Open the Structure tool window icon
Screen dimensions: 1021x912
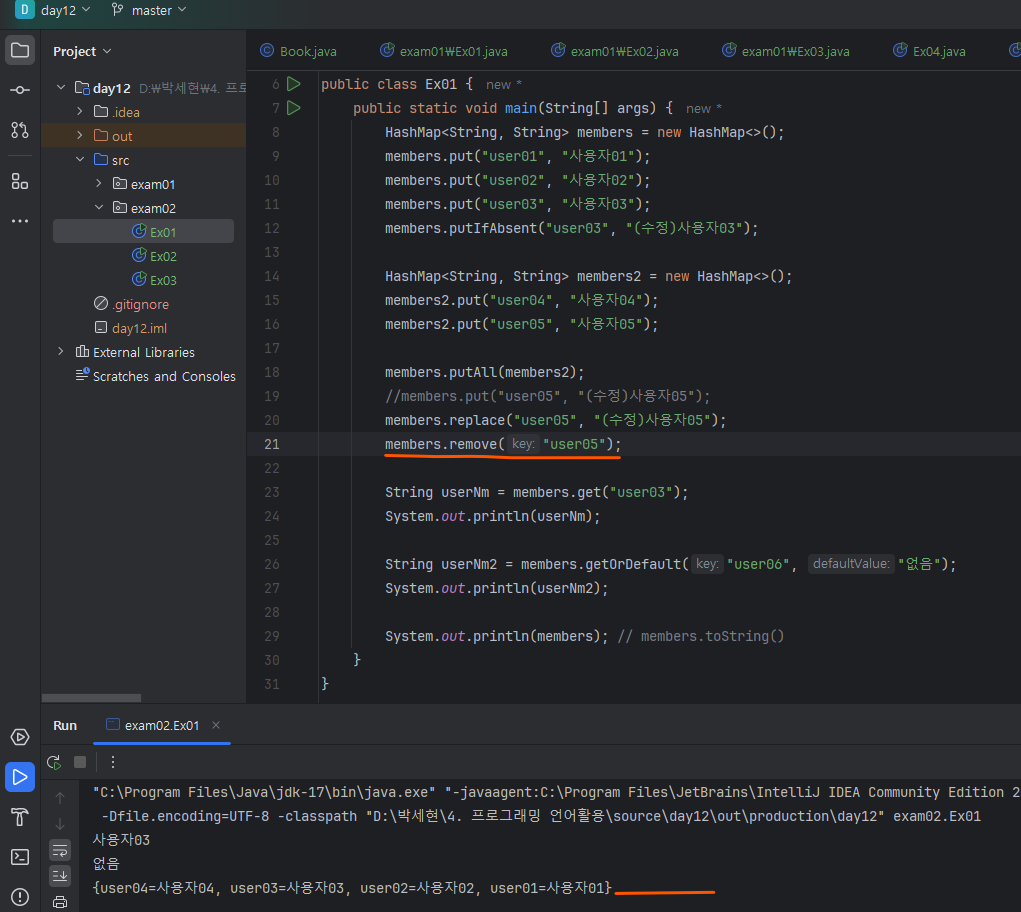coord(20,181)
